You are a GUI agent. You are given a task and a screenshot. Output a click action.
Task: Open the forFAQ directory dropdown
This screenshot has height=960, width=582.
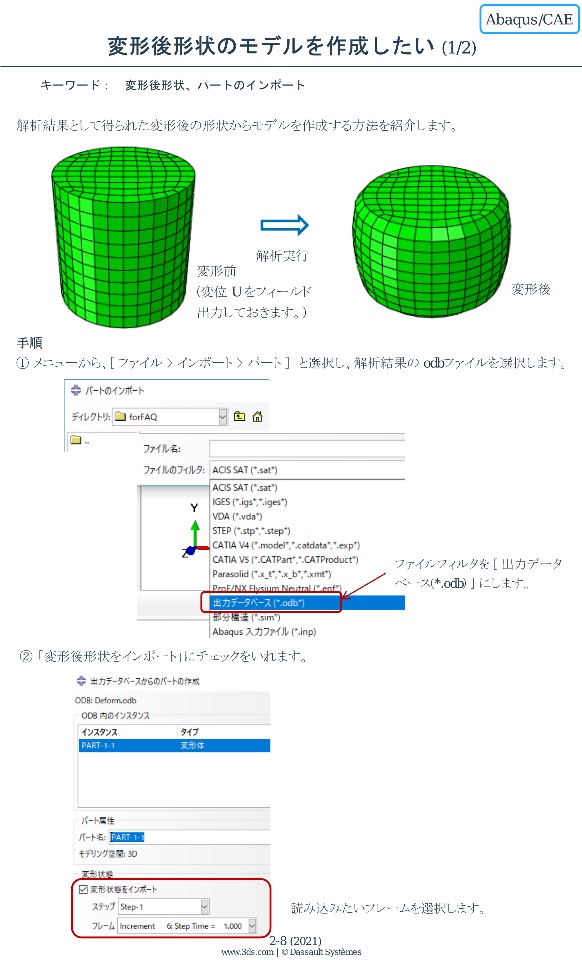[x=222, y=417]
